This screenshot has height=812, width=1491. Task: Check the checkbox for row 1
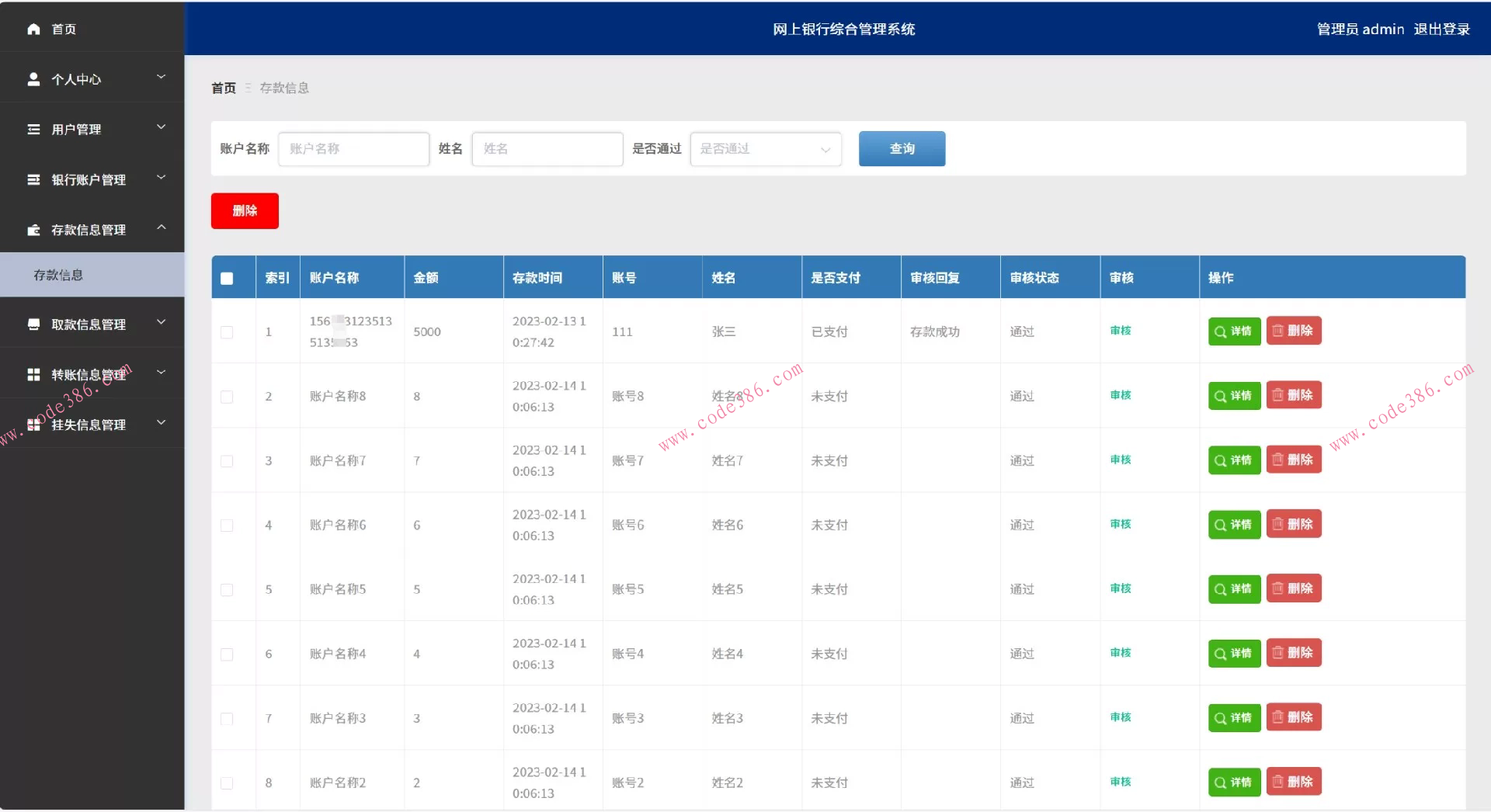tap(227, 332)
